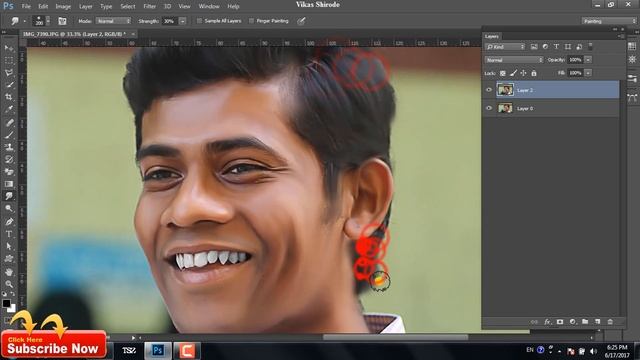The height and width of the screenshot is (360, 640).
Task: Select the Pen tool
Action: coord(9,222)
